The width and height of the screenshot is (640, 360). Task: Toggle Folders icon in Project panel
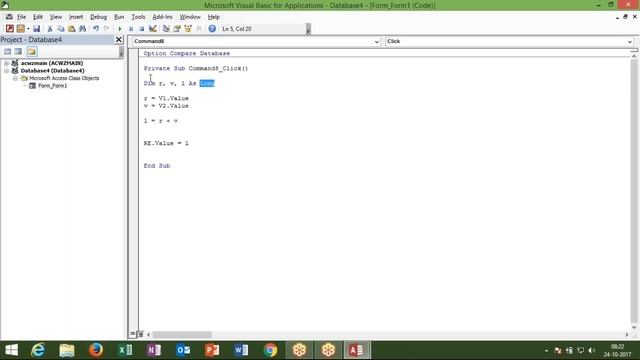(32, 51)
